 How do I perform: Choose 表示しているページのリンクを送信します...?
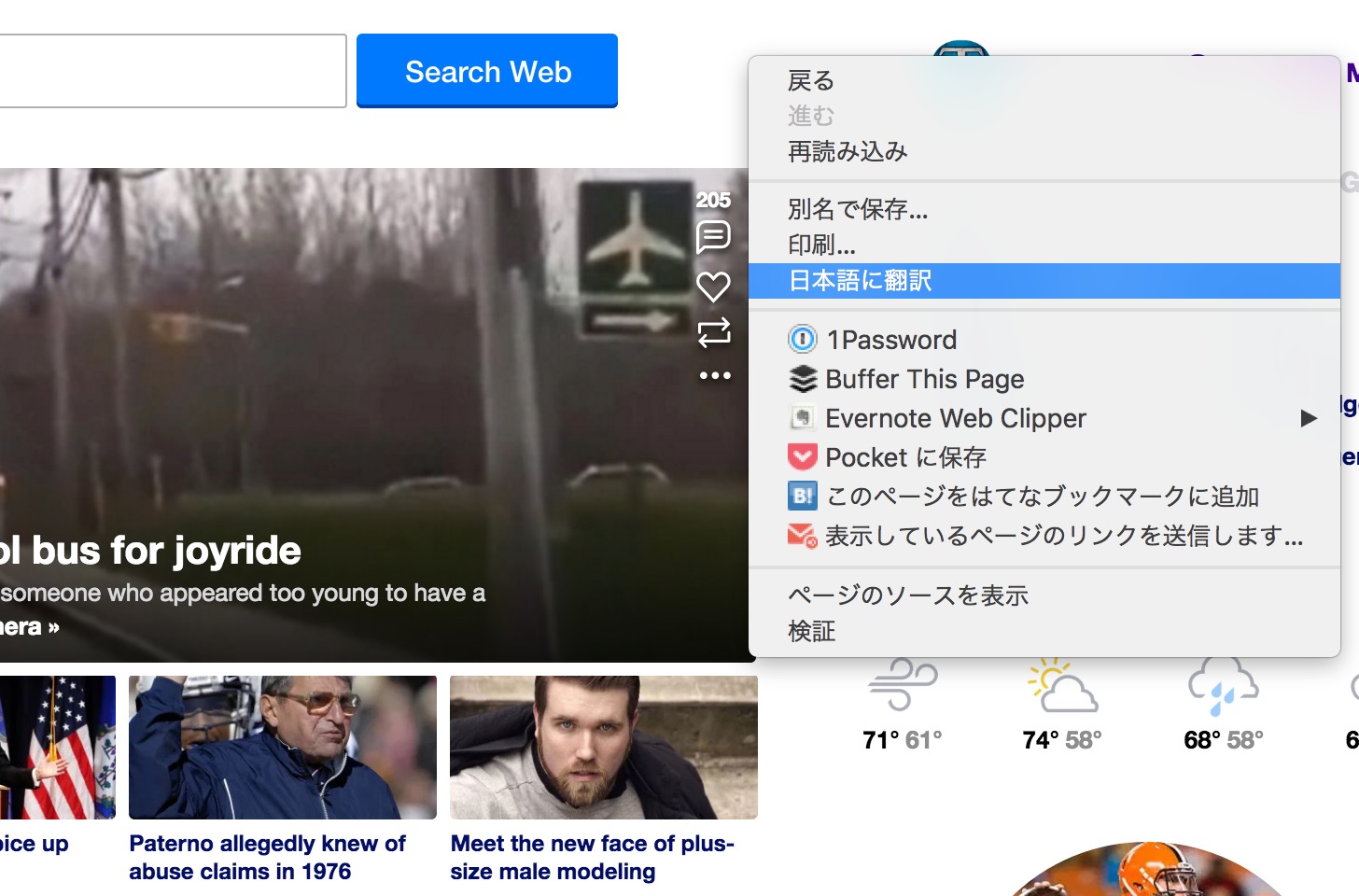click(1044, 536)
